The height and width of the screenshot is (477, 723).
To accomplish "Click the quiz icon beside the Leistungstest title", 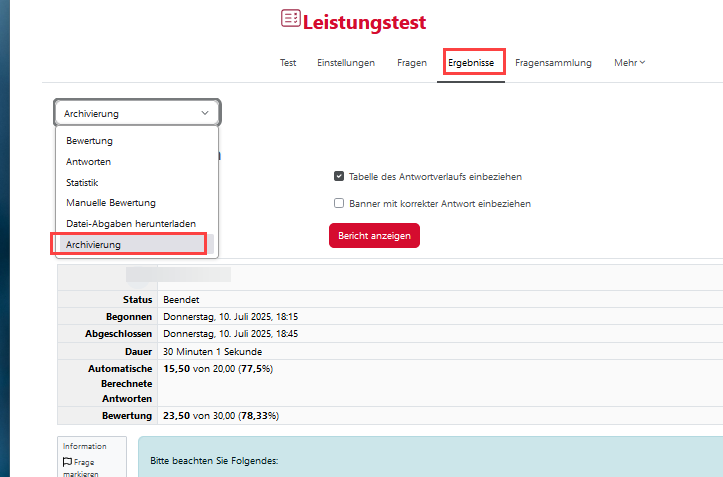I will pos(290,19).
